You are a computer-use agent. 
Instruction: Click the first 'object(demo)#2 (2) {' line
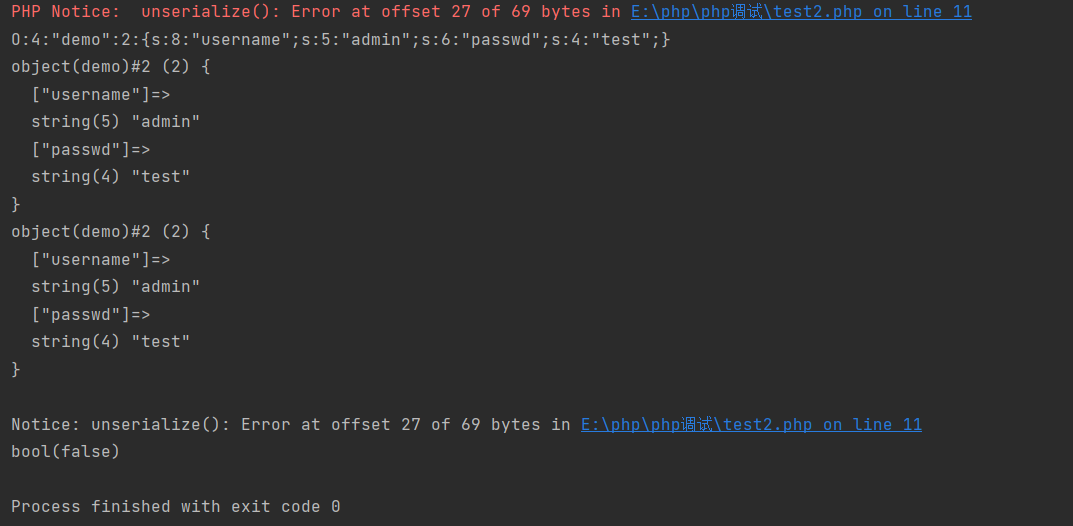pos(111,67)
